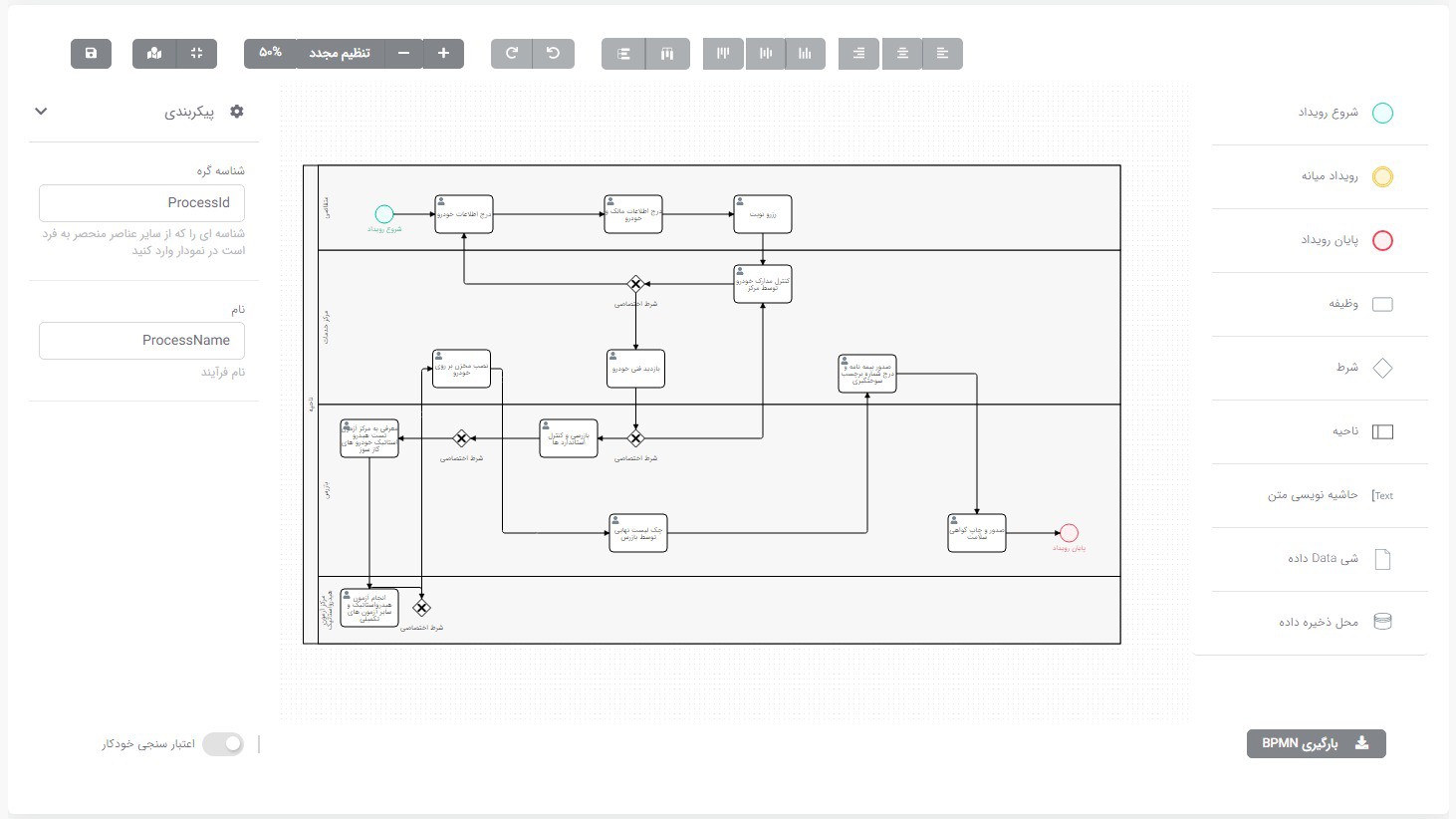Focus the ProcessName text field
1456x819 pixels.
click(x=141, y=341)
